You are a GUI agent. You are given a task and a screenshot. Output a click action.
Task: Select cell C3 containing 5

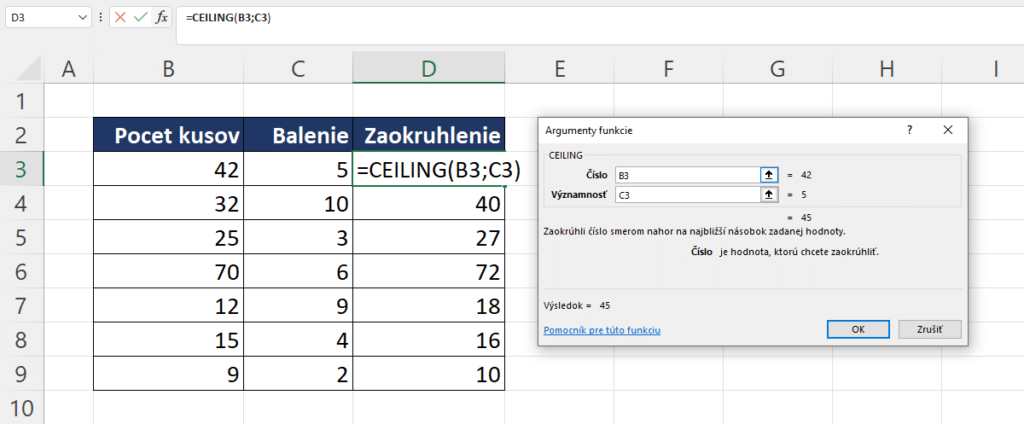[x=298, y=169]
